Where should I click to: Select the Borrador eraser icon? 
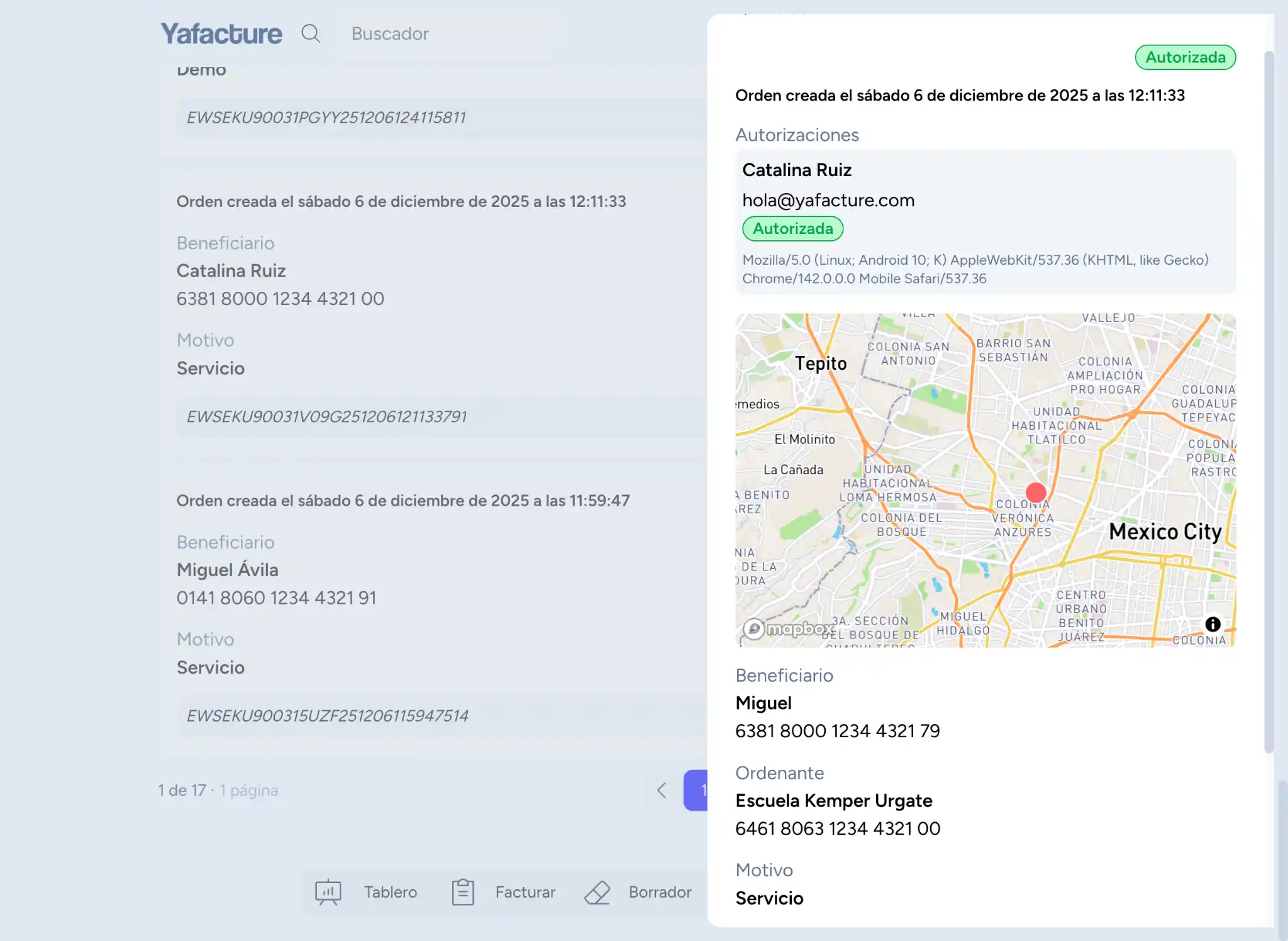pyautogui.click(x=597, y=893)
